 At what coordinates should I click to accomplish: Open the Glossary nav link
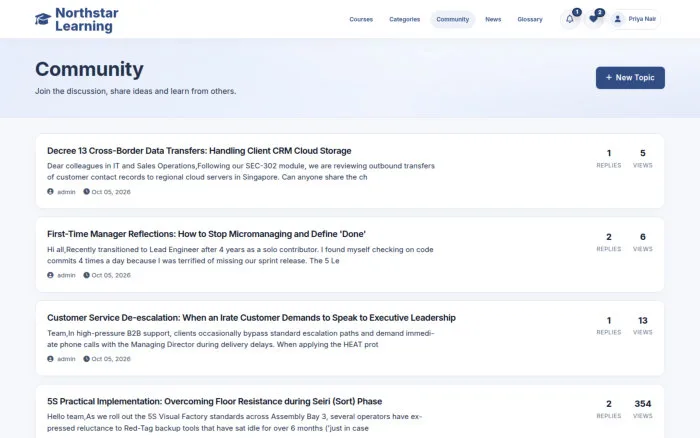pyautogui.click(x=530, y=19)
